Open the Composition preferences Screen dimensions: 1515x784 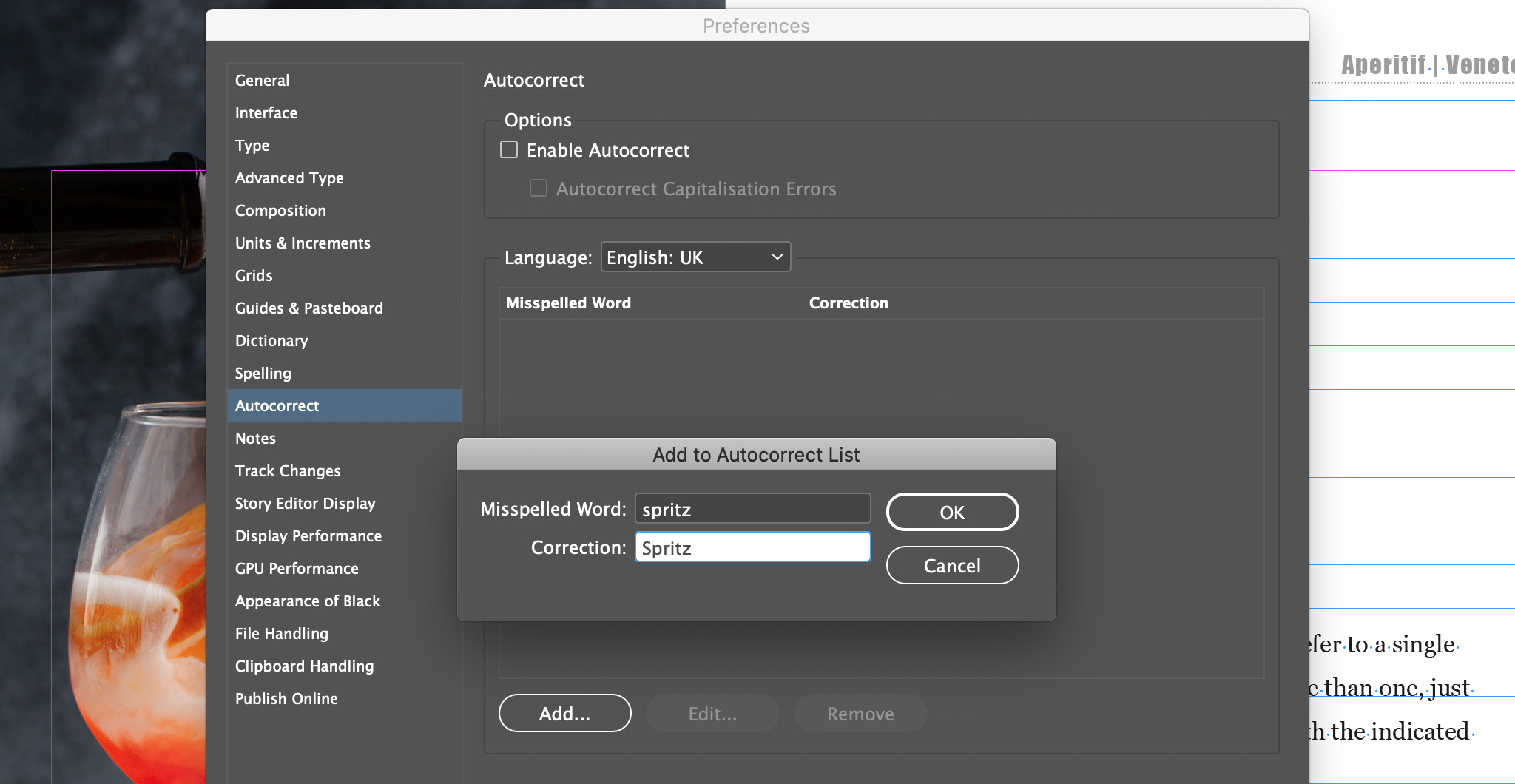click(280, 210)
